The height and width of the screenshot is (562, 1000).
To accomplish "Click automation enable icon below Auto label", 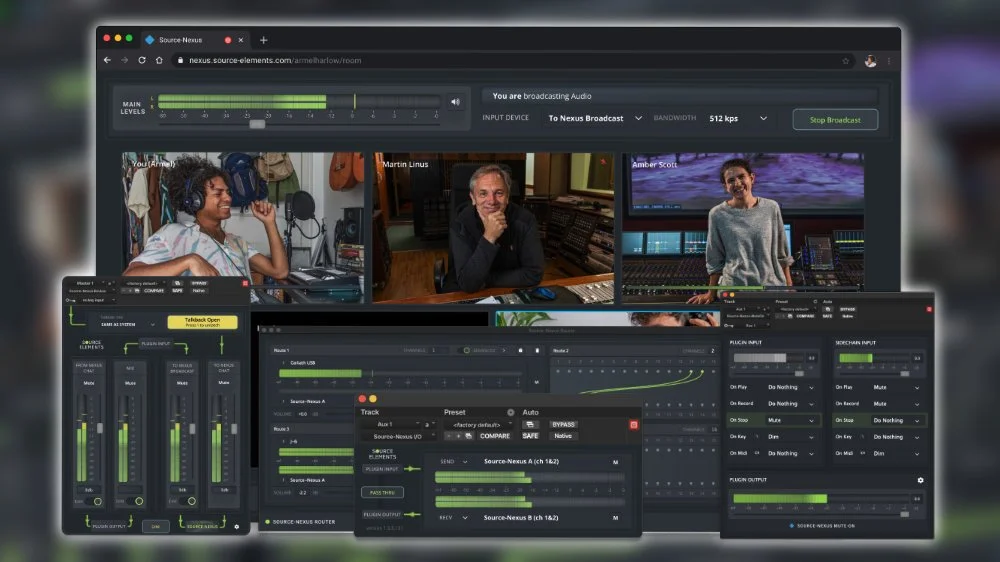I will pyautogui.click(x=530, y=424).
